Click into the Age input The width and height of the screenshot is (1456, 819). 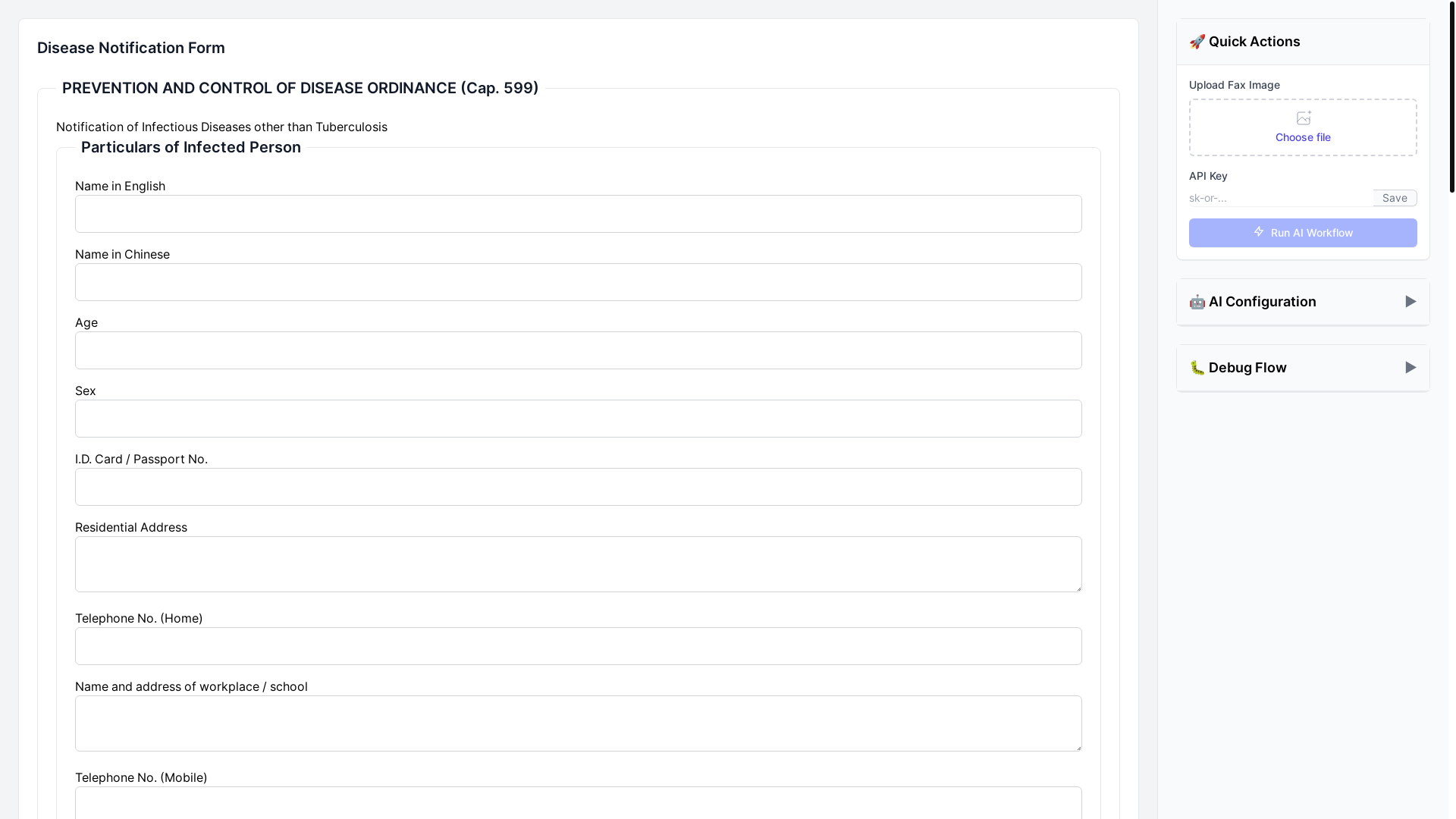(579, 350)
